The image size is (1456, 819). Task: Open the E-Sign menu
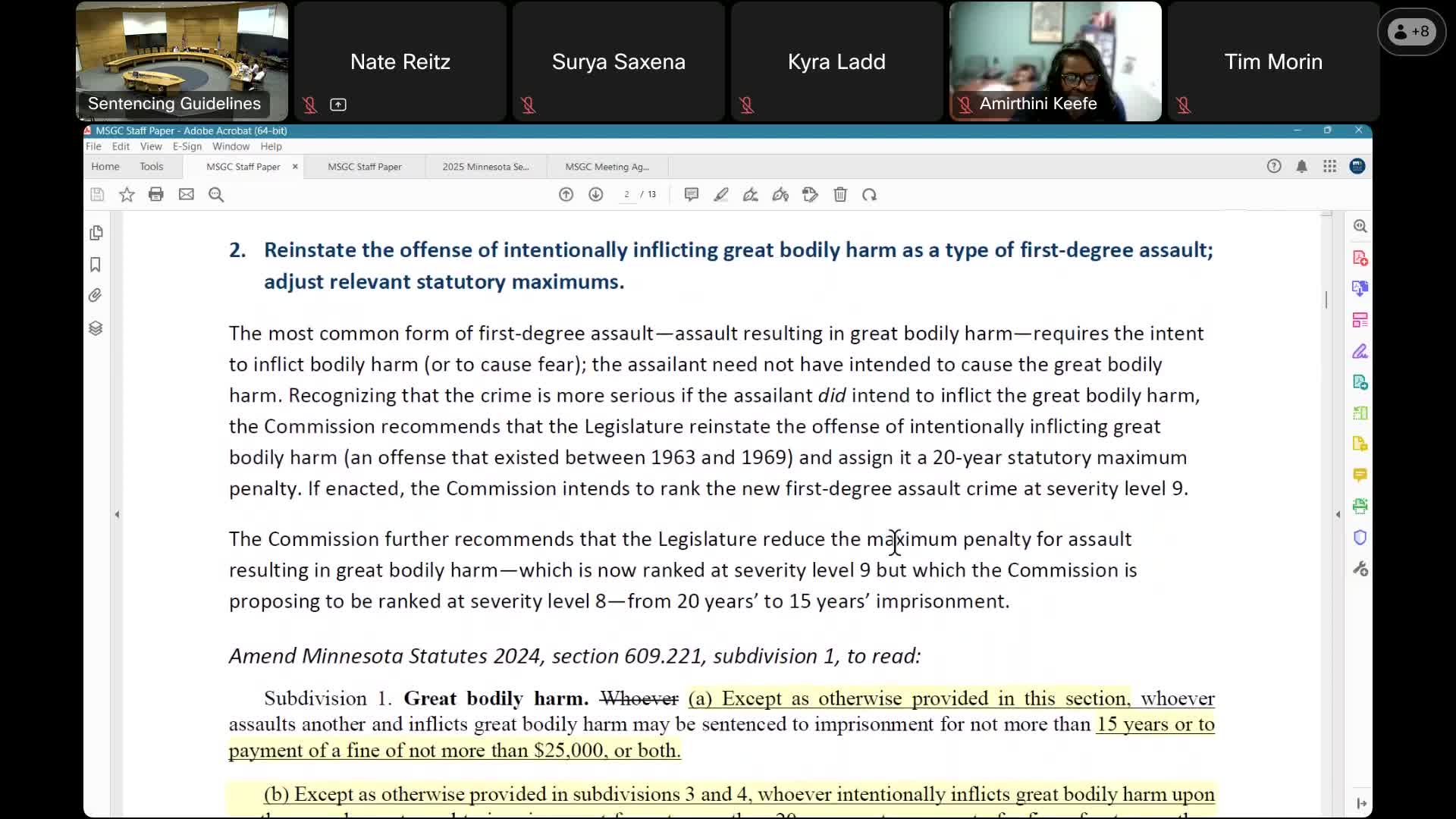tap(187, 146)
